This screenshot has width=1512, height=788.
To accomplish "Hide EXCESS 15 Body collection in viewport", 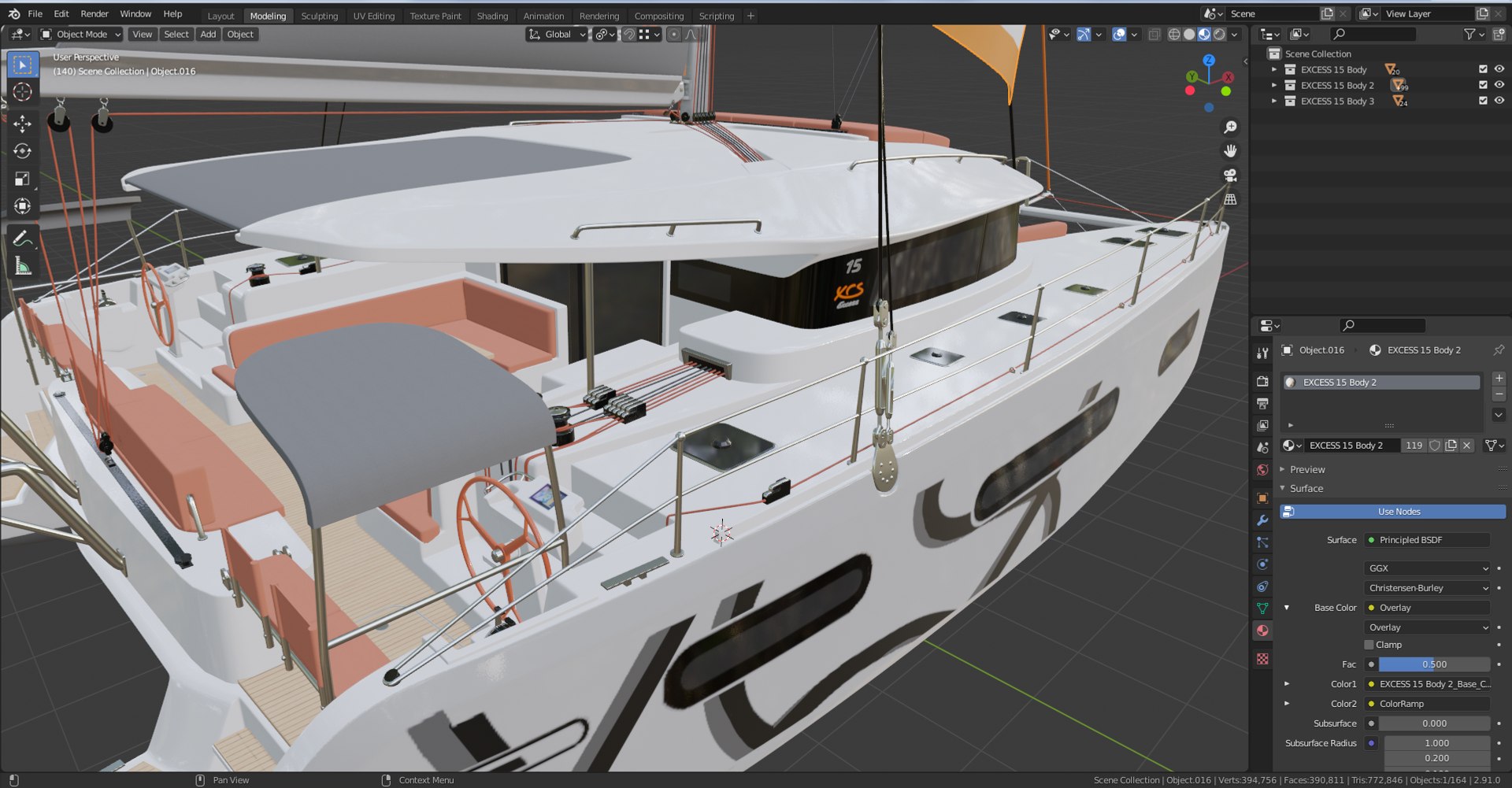I will click(x=1499, y=69).
